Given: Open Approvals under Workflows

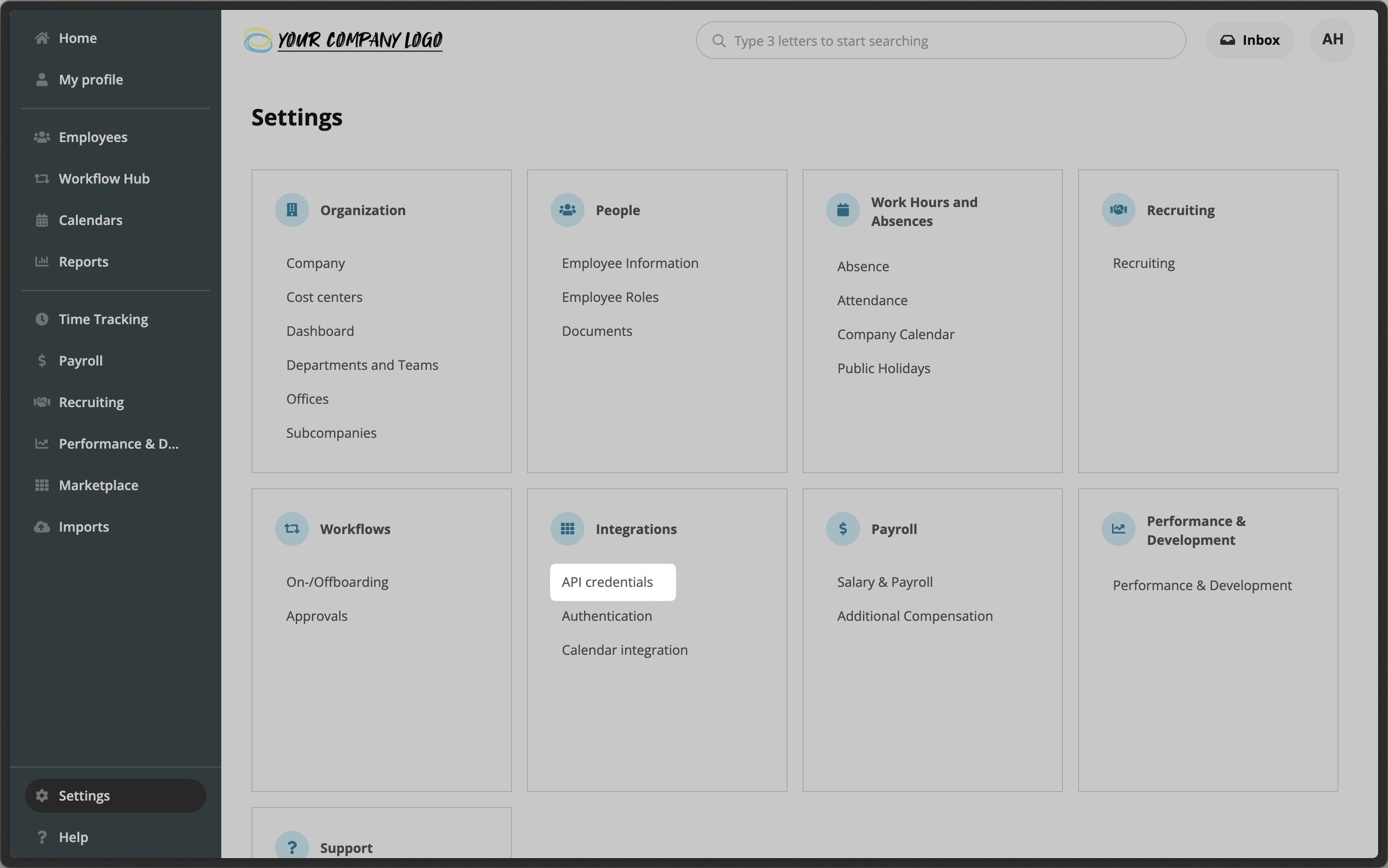Looking at the screenshot, I should 316,616.
